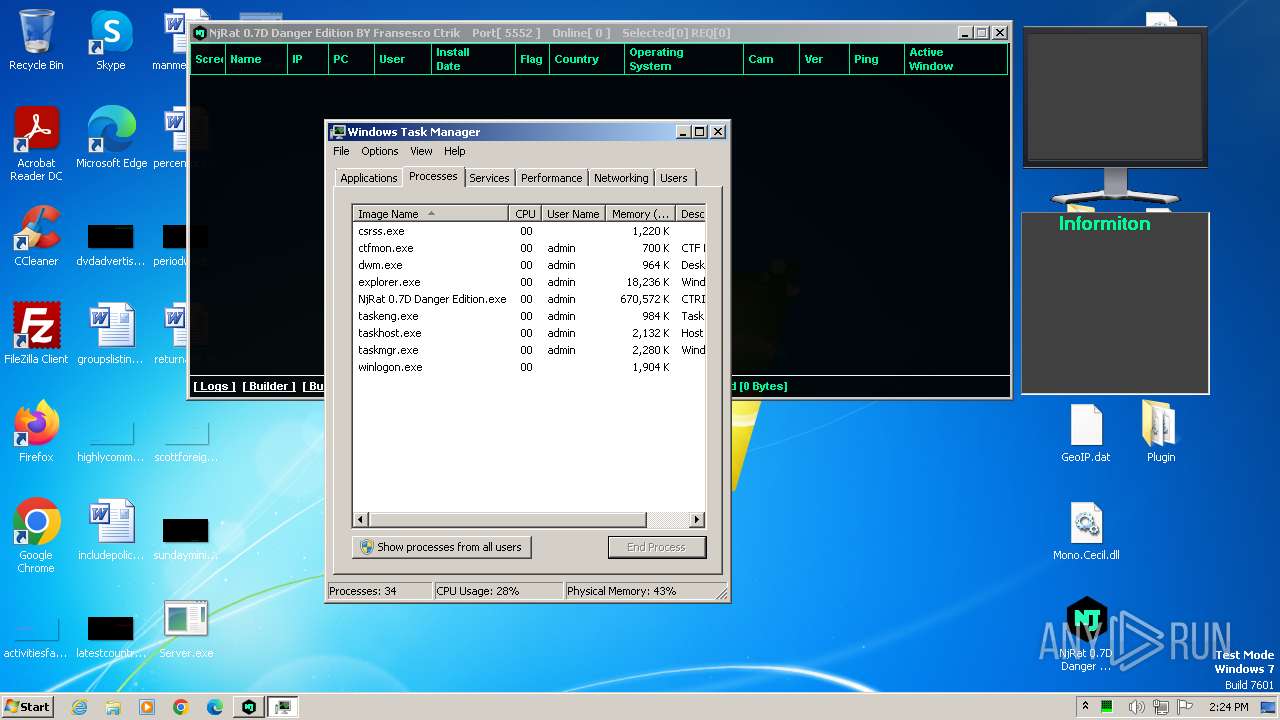The width and height of the screenshot is (1280, 720).
Task: Switch to Networking tab
Action: (x=621, y=178)
